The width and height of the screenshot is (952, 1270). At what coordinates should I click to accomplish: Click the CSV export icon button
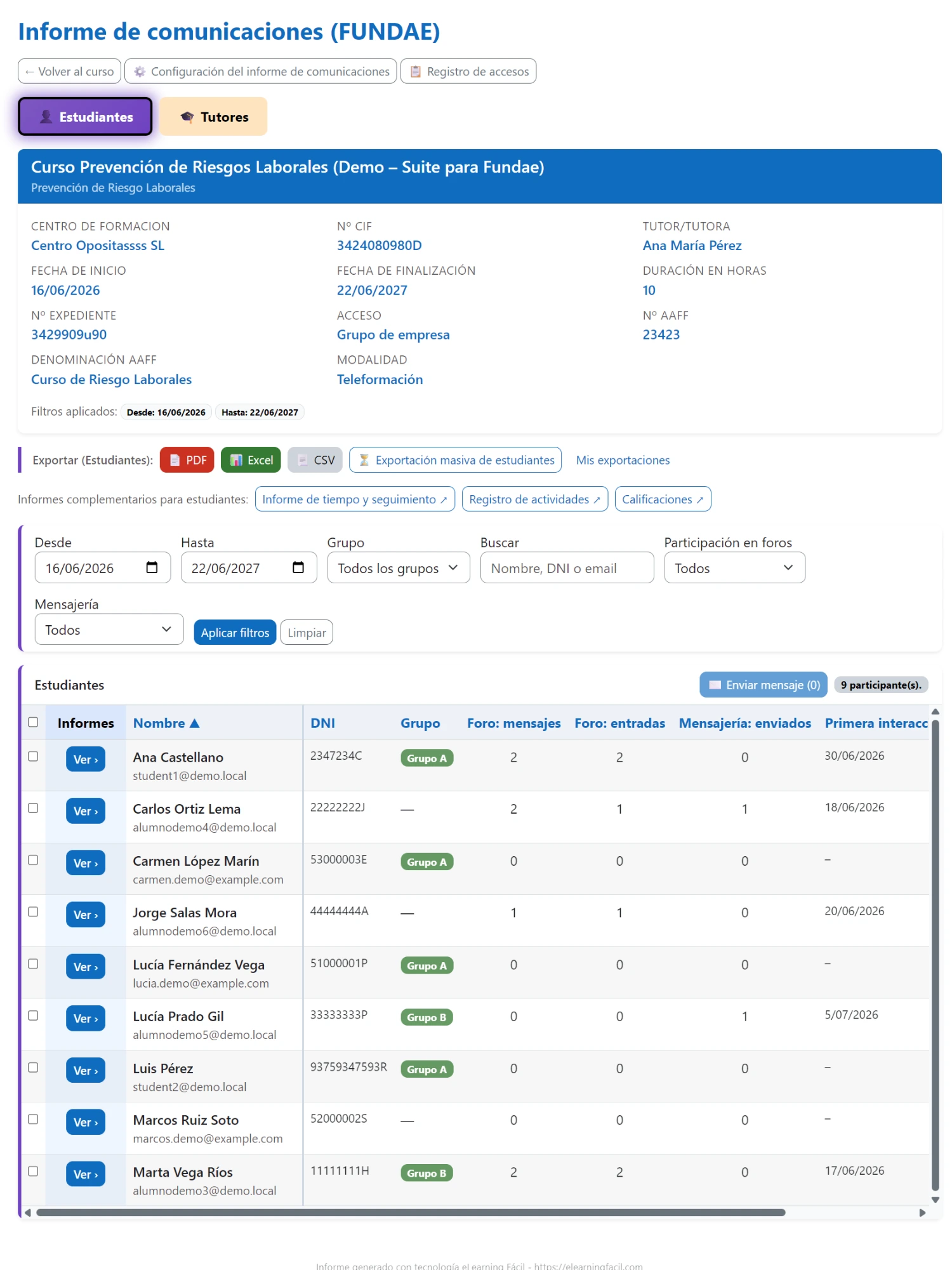click(x=315, y=460)
